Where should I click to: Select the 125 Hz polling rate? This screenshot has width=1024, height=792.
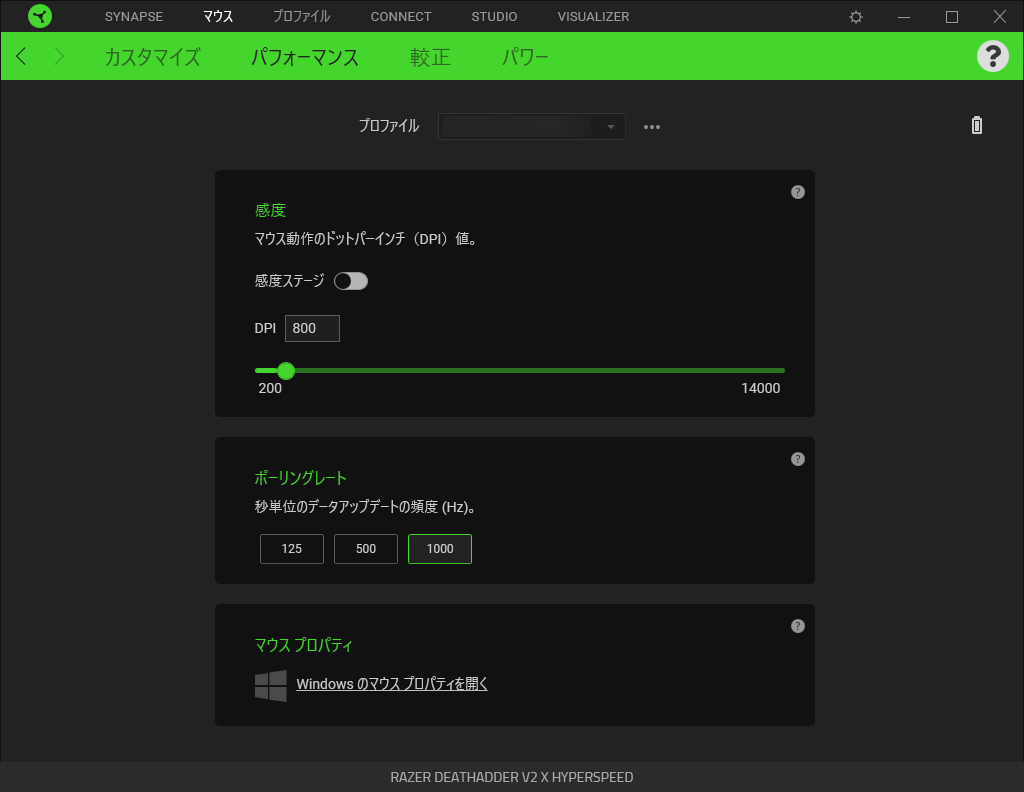pos(292,548)
